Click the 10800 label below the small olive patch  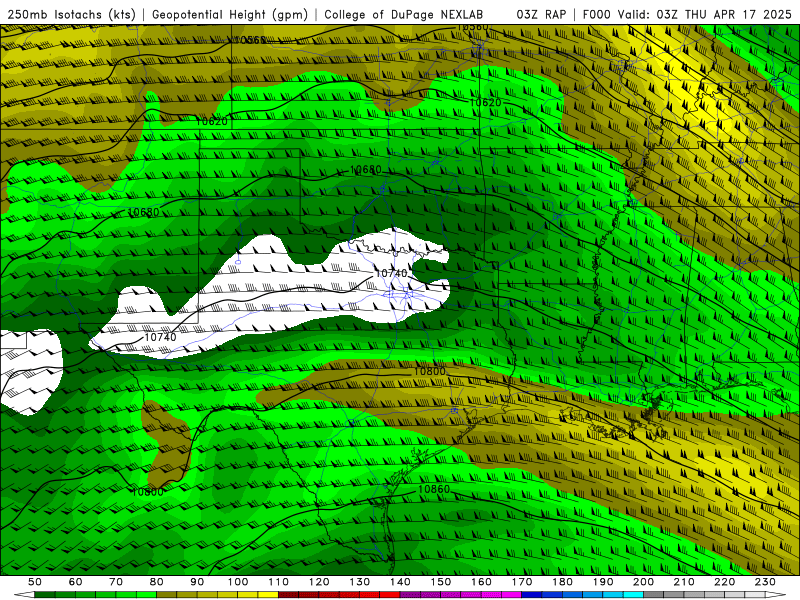coord(147,492)
